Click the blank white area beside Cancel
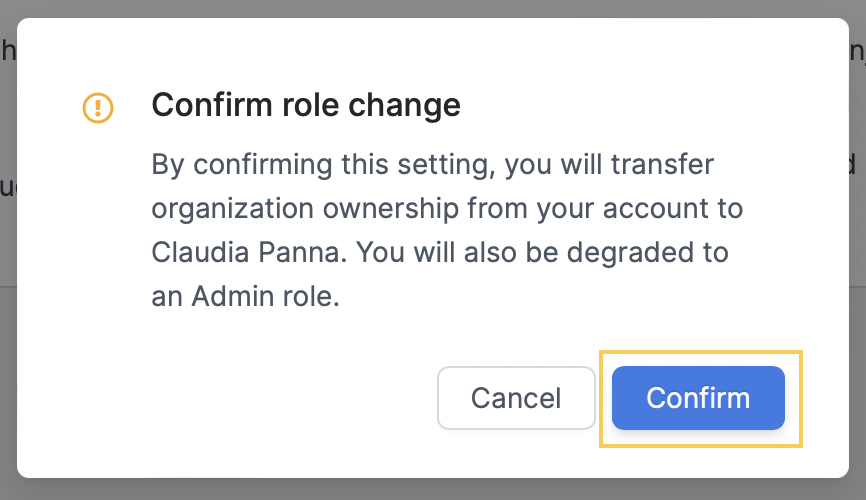The width and height of the screenshot is (866, 500). (x=249, y=398)
